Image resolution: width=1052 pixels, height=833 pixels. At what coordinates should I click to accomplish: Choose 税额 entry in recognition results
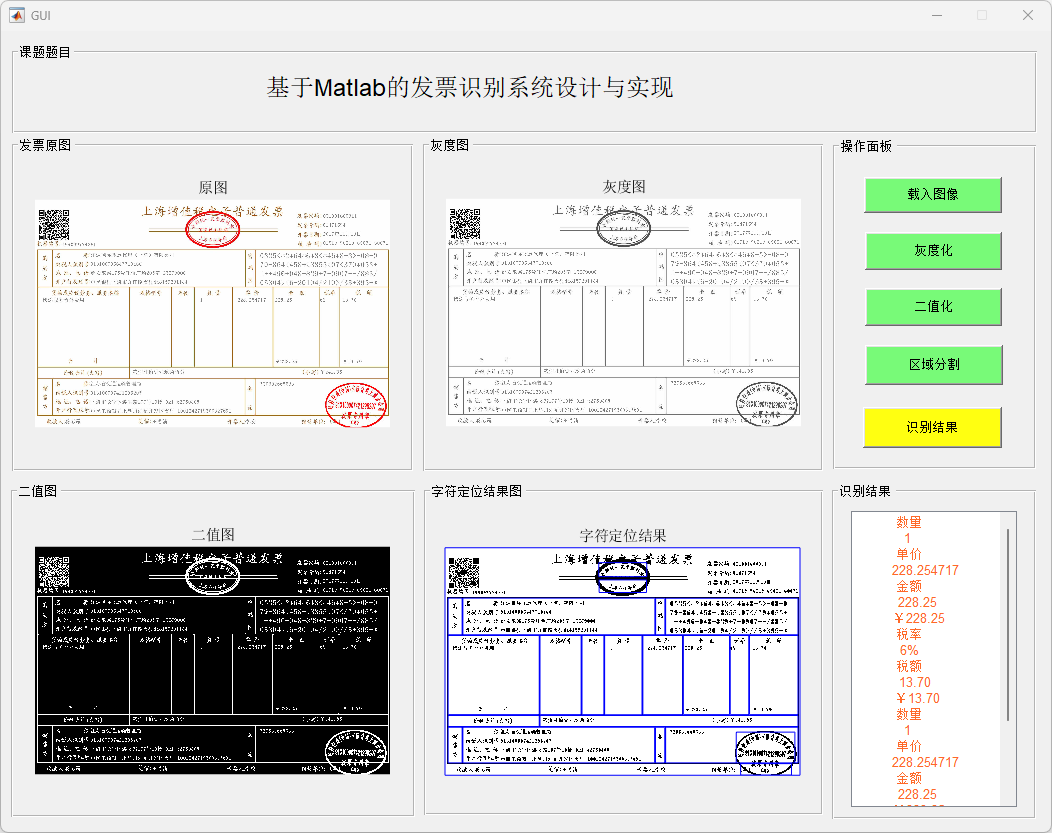click(909, 666)
